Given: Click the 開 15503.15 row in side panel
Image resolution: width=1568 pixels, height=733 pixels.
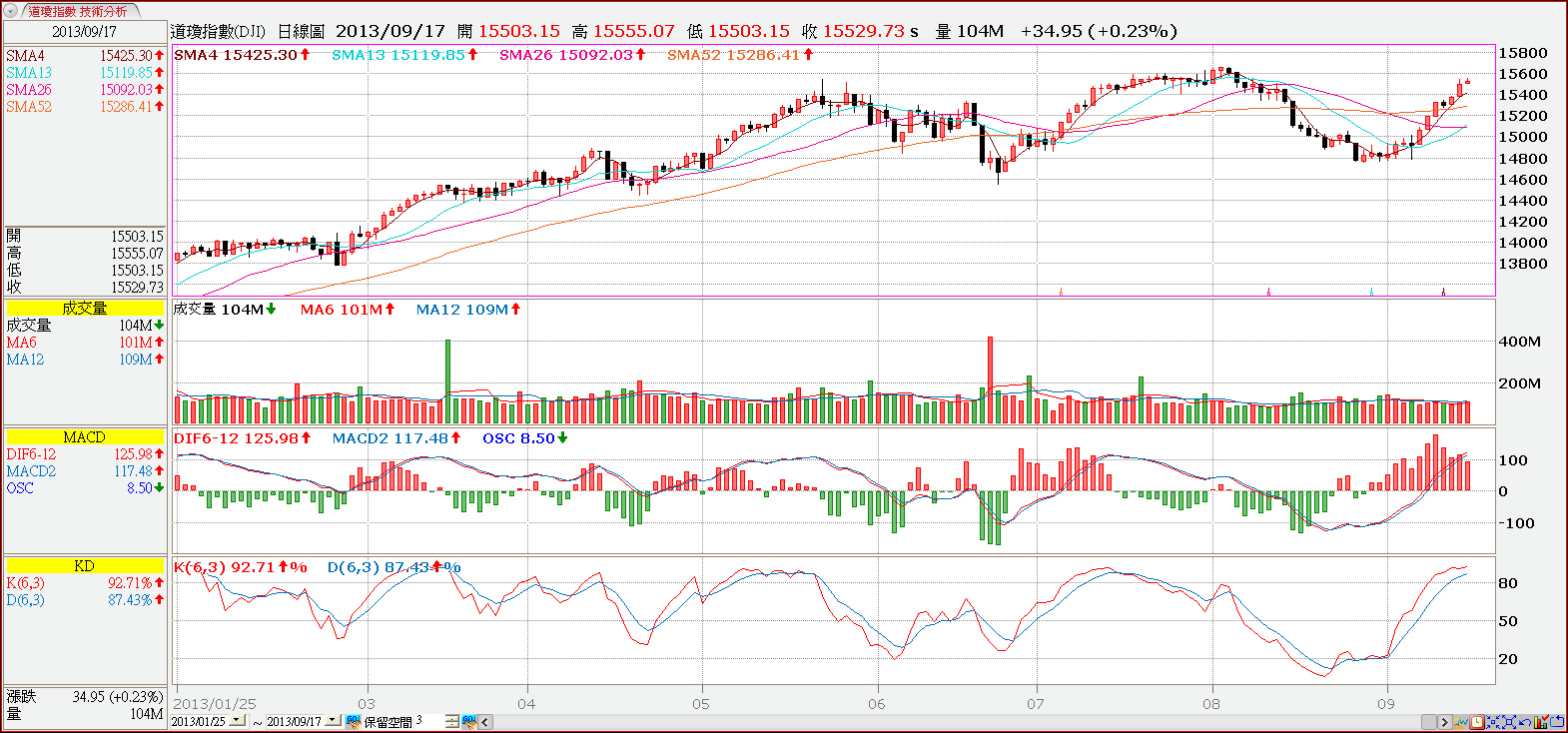Looking at the screenshot, I should pos(85,237).
